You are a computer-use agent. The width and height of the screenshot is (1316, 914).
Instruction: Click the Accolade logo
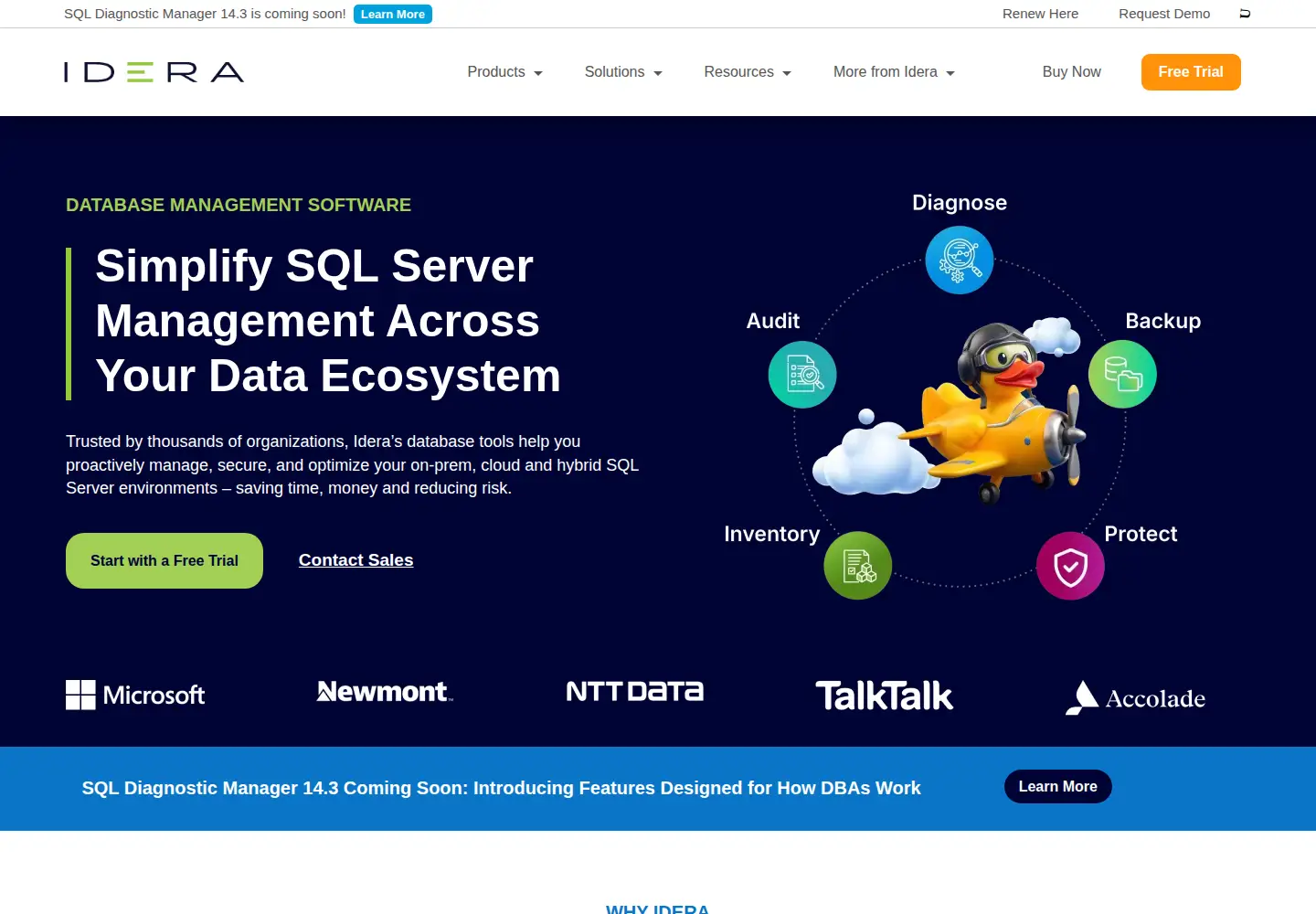(1135, 697)
